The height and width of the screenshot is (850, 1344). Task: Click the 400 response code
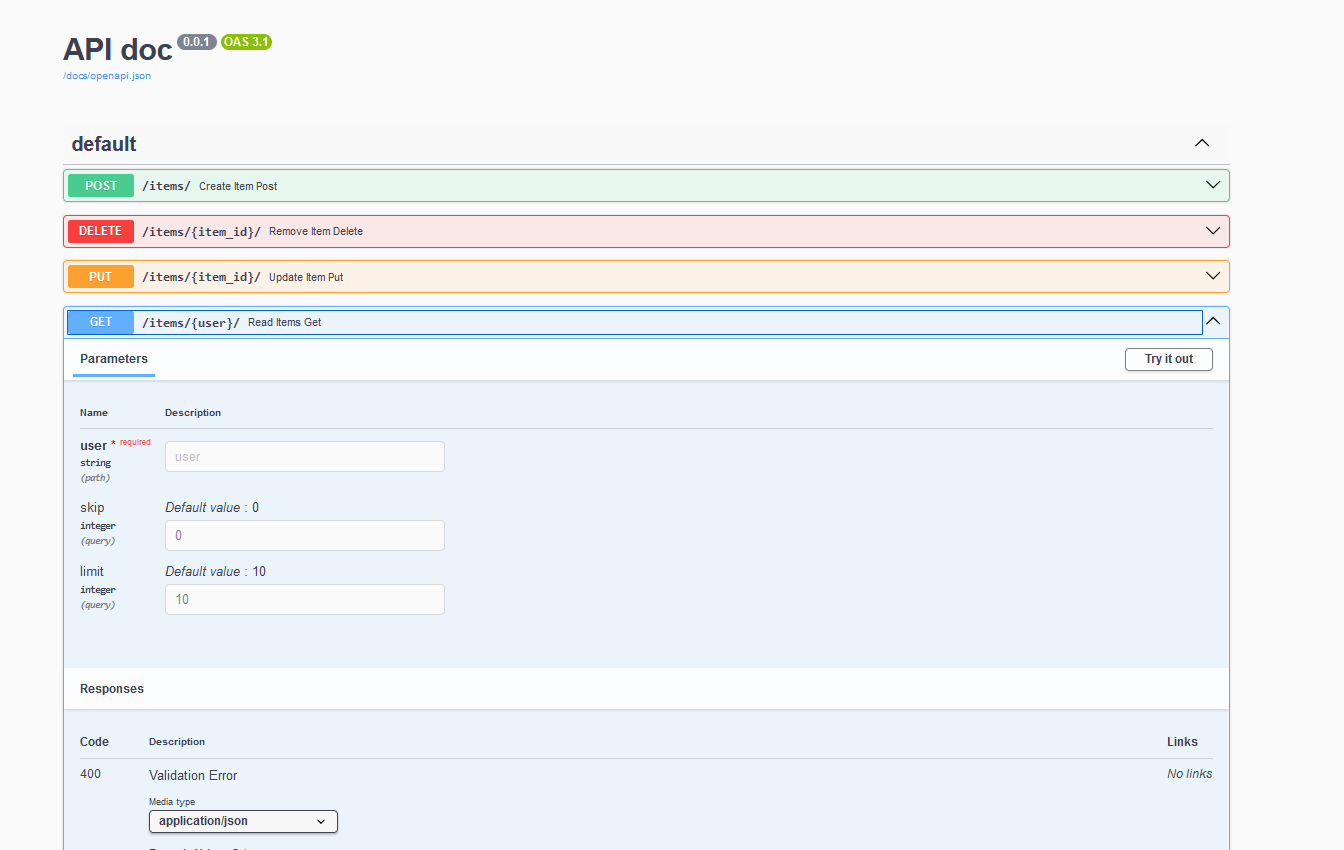(x=90, y=775)
